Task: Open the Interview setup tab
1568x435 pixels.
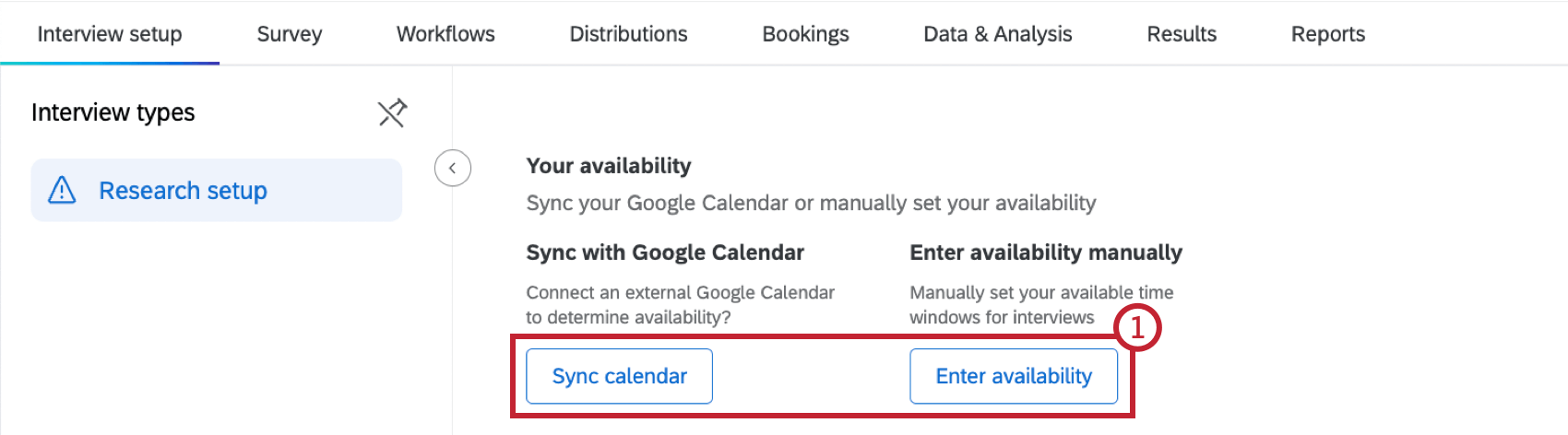Action: (110, 34)
